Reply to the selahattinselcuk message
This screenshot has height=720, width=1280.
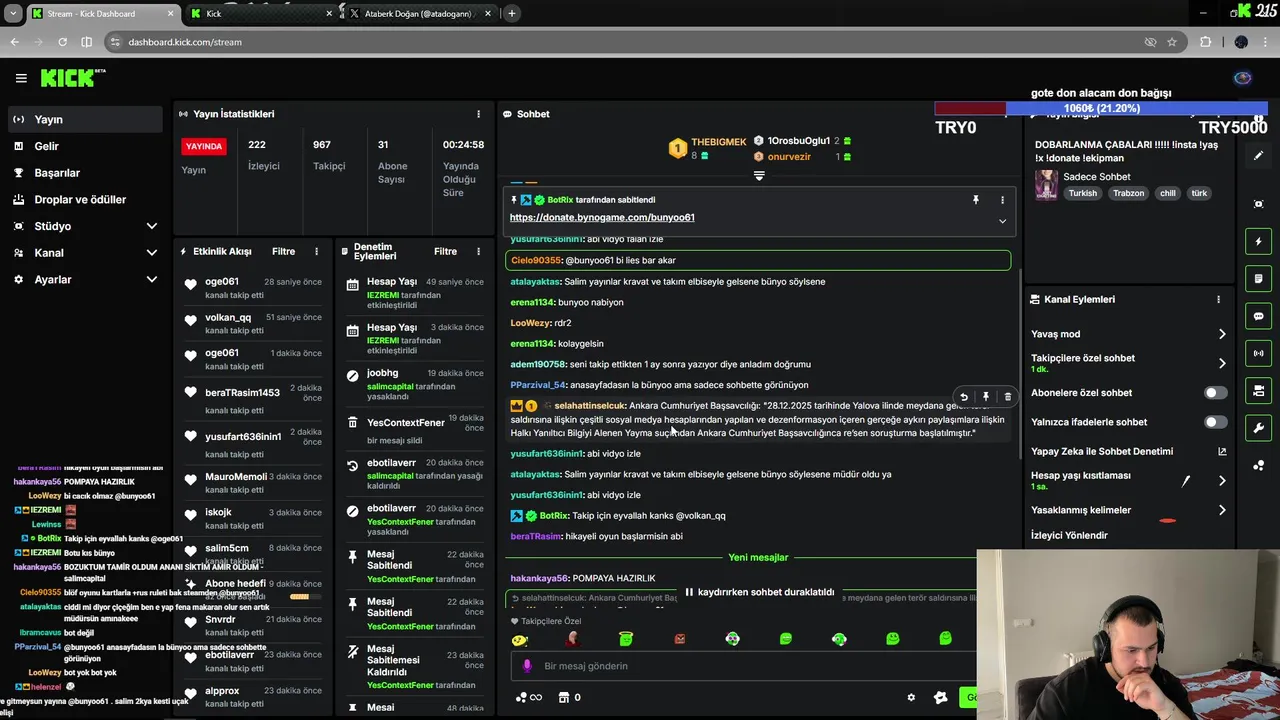point(964,397)
